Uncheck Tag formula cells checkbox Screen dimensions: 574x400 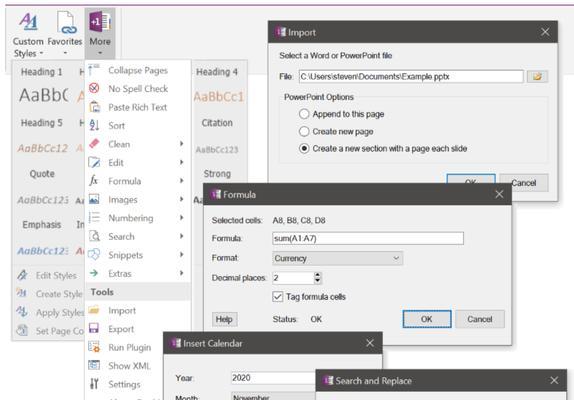pyautogui.click(x=277, y=296)
